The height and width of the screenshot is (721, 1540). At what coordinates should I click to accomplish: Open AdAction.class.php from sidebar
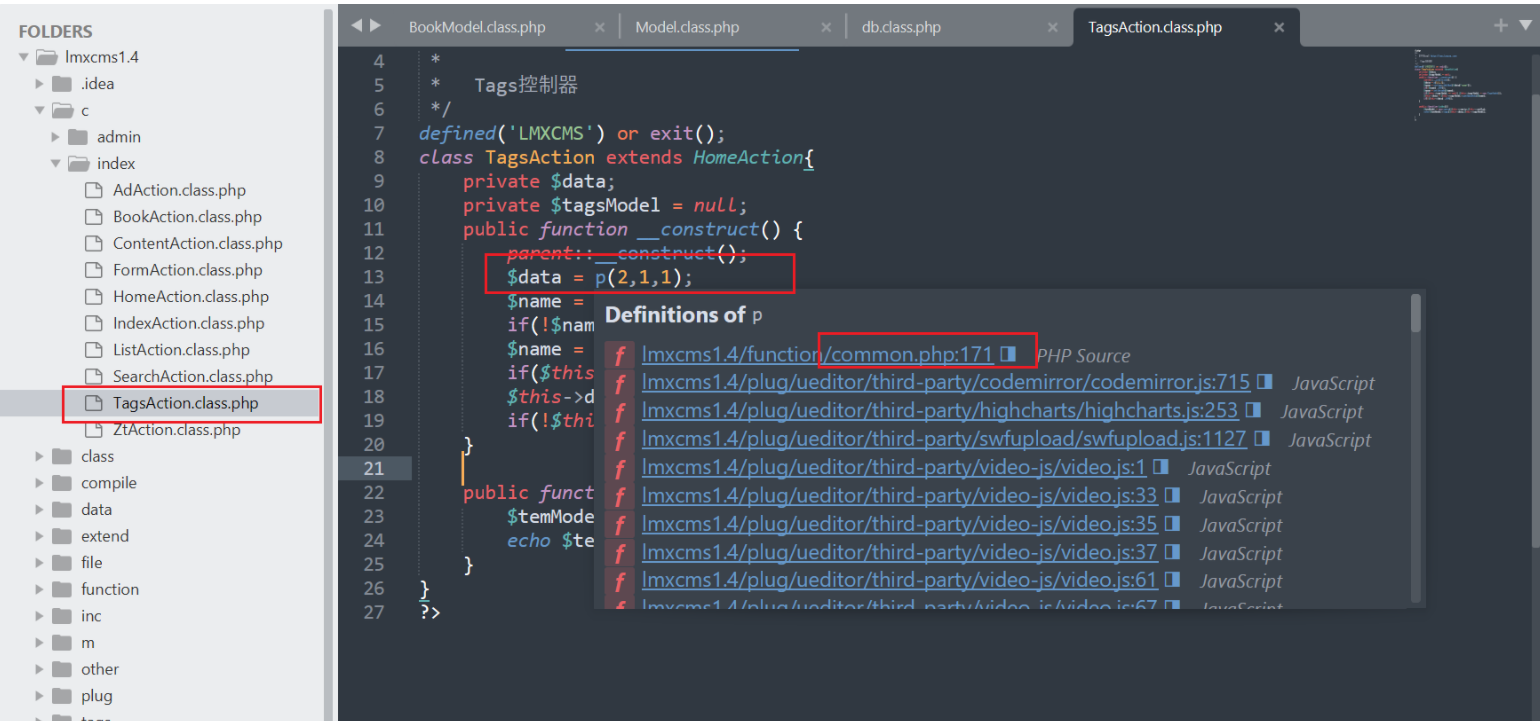[x=179, y=190]
